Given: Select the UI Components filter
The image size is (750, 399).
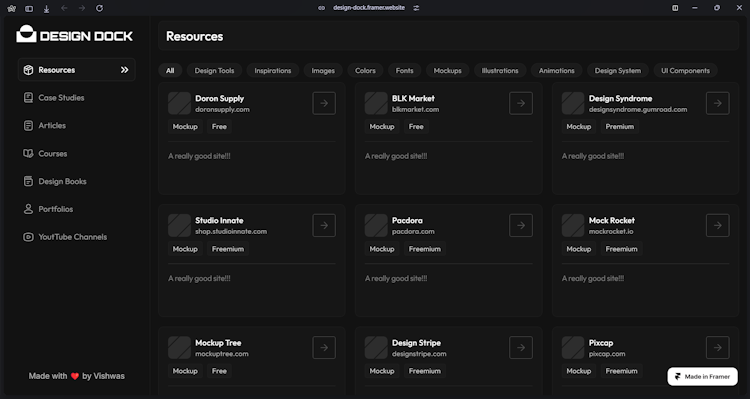Looking at the screenshot, I should click(x=685, y=70).
